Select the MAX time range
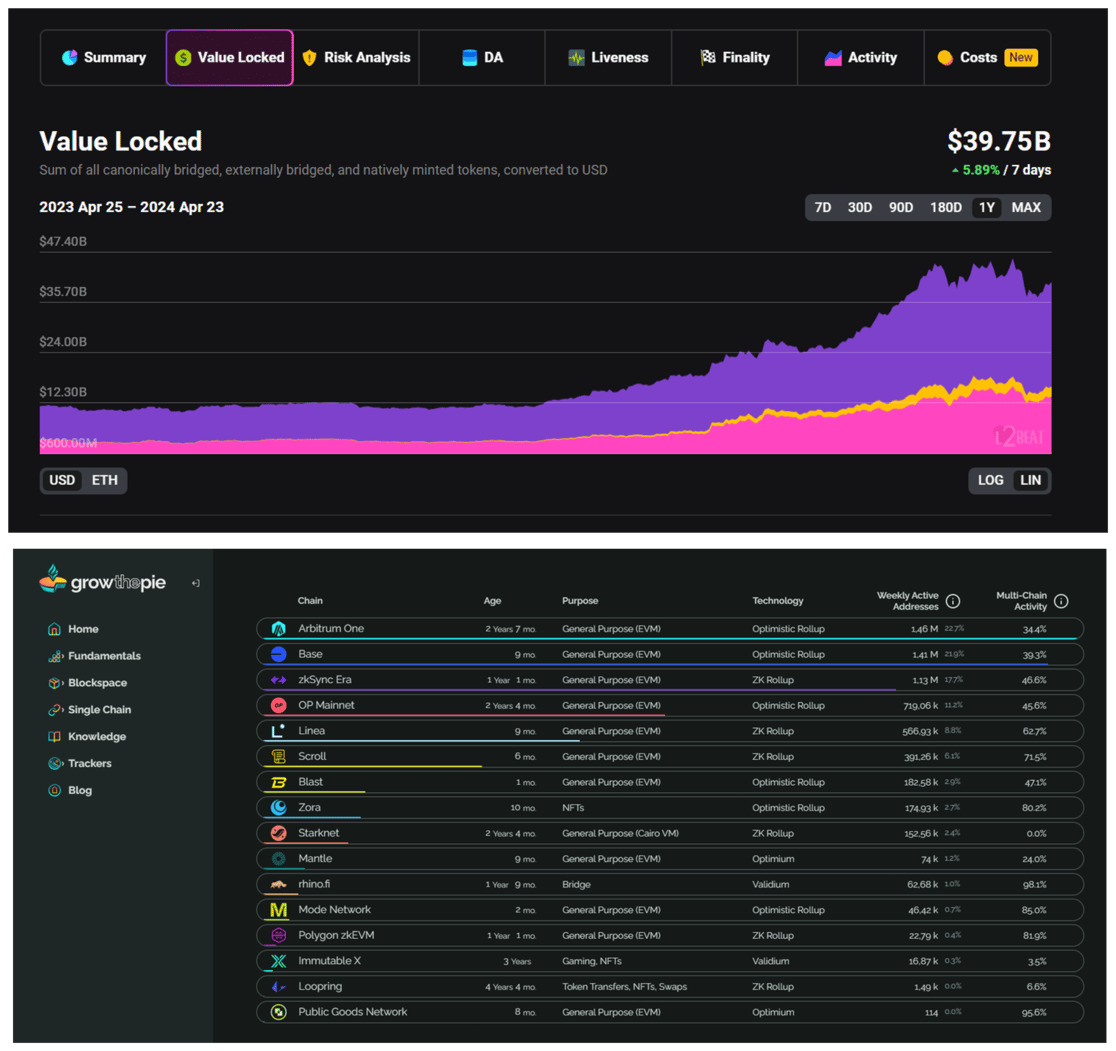 (1026, 208)
